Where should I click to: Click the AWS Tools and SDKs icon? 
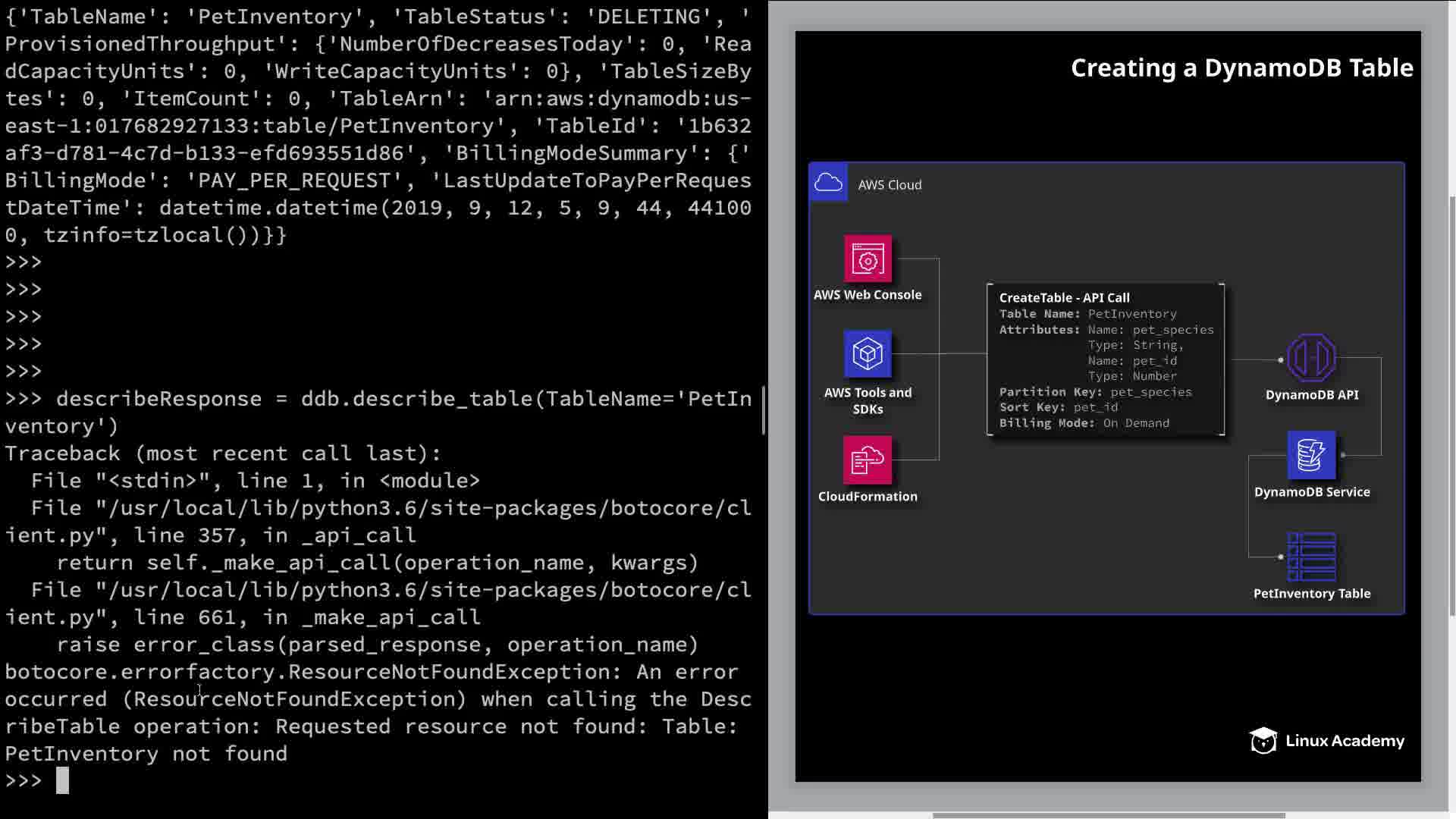(868, 353)
